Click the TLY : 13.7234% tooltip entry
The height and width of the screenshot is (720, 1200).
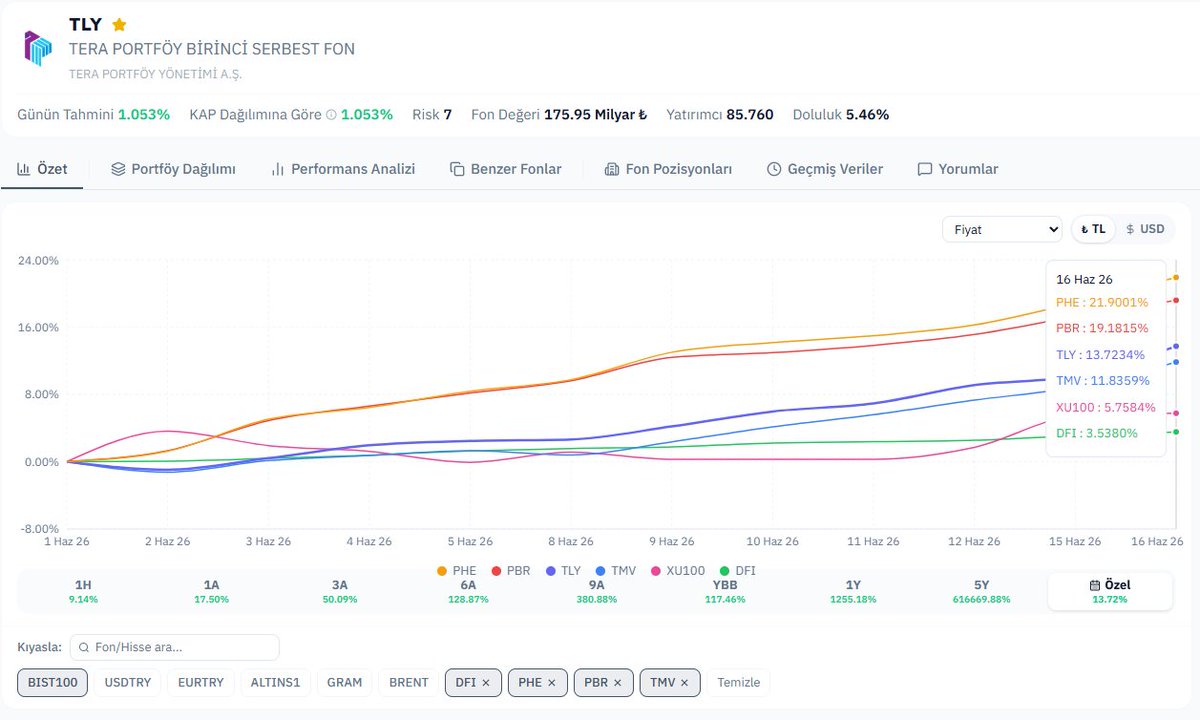[x=1102, y=354]
